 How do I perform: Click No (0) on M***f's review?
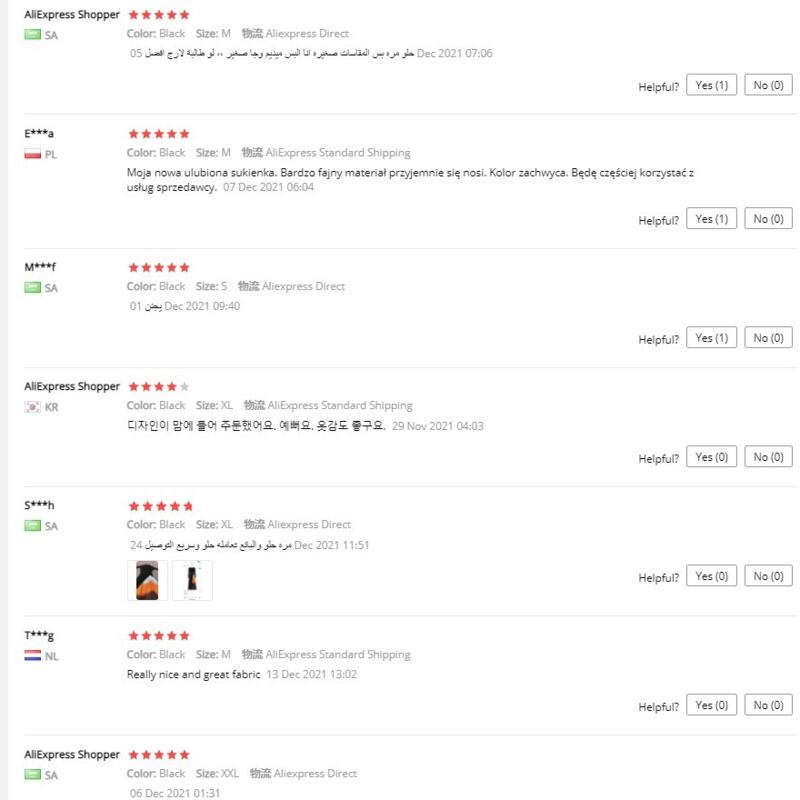768,338
